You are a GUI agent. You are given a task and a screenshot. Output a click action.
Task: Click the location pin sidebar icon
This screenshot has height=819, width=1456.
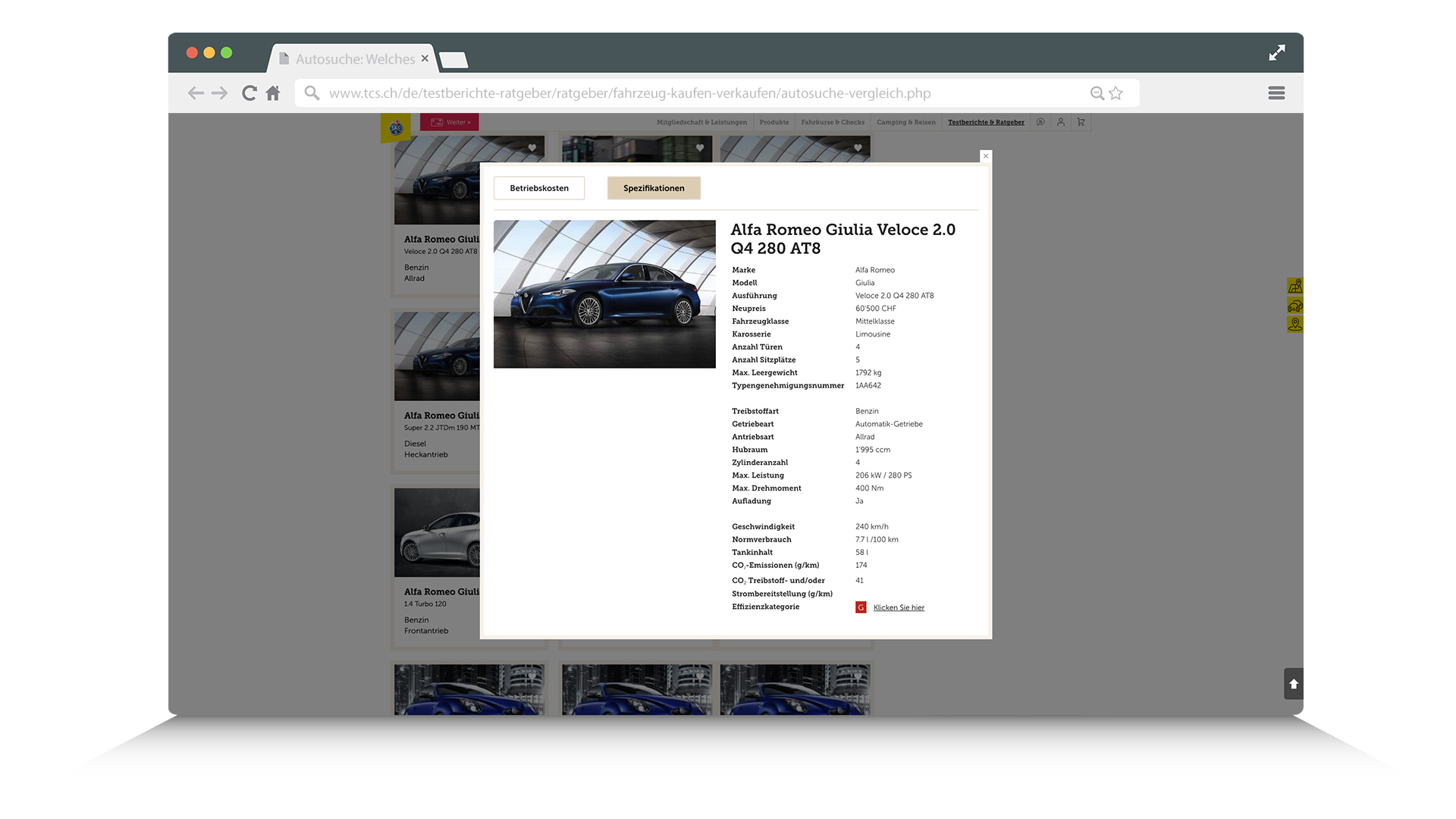coord(1294,325)
